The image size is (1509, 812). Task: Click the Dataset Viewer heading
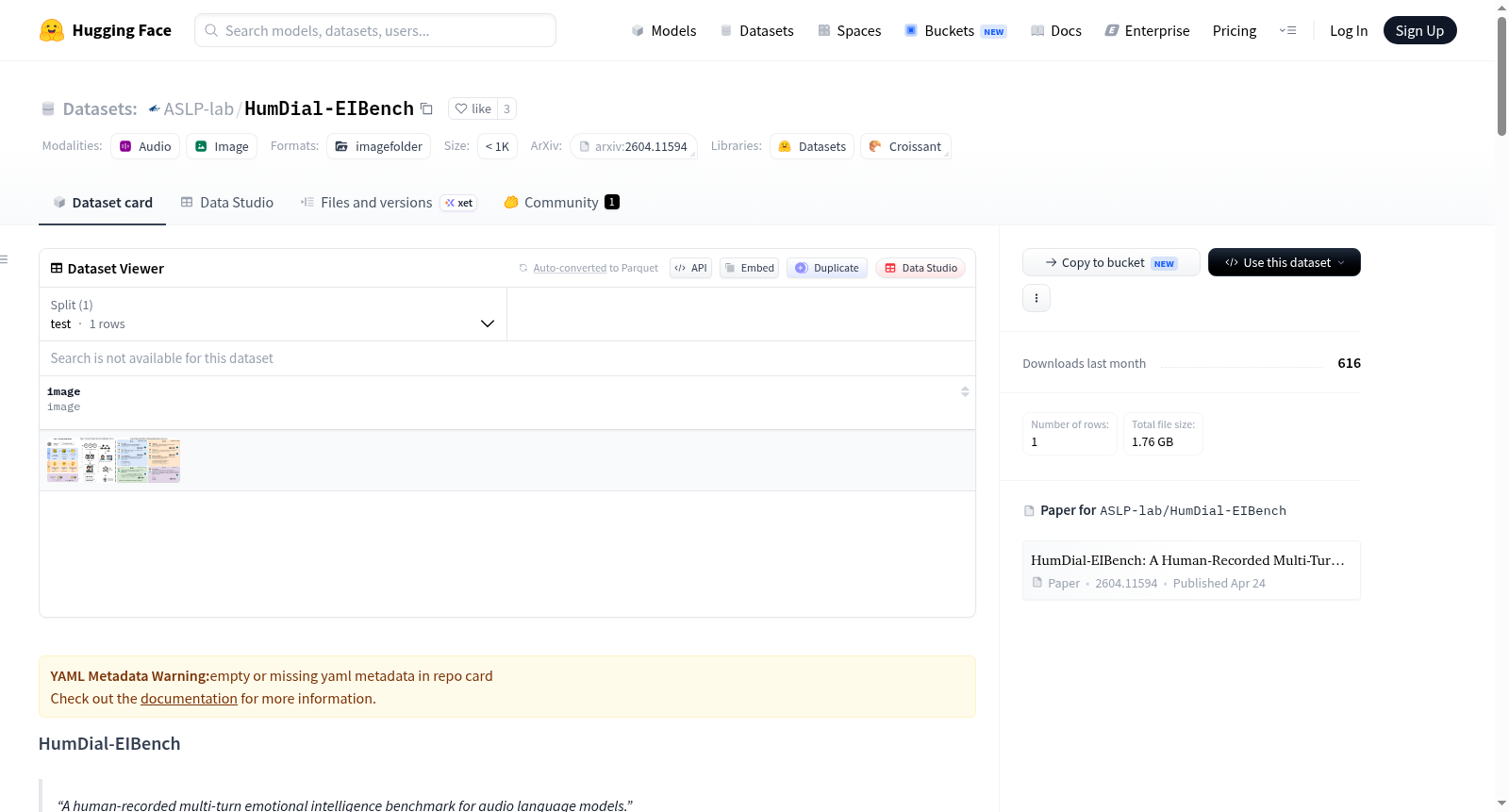116,269
